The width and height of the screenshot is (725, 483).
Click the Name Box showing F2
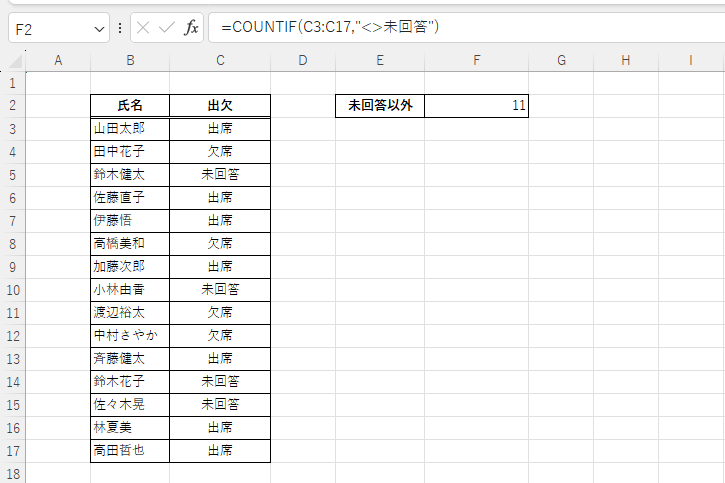[x=59, y=29]
